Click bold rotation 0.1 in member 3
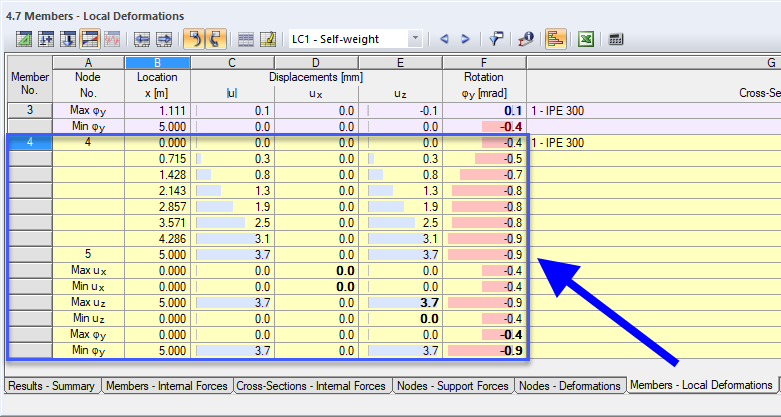781x417 pixels. point(484,111)
